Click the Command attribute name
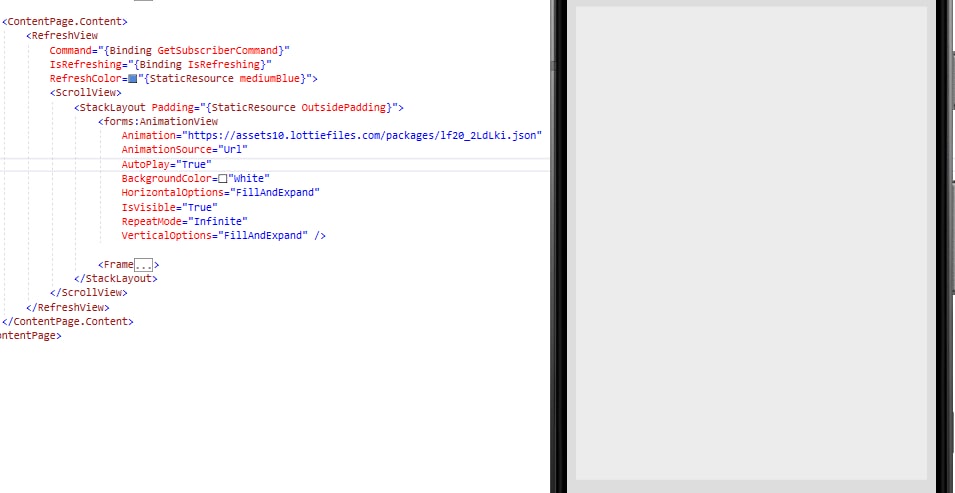955x493 pixels. coord(71,50)
